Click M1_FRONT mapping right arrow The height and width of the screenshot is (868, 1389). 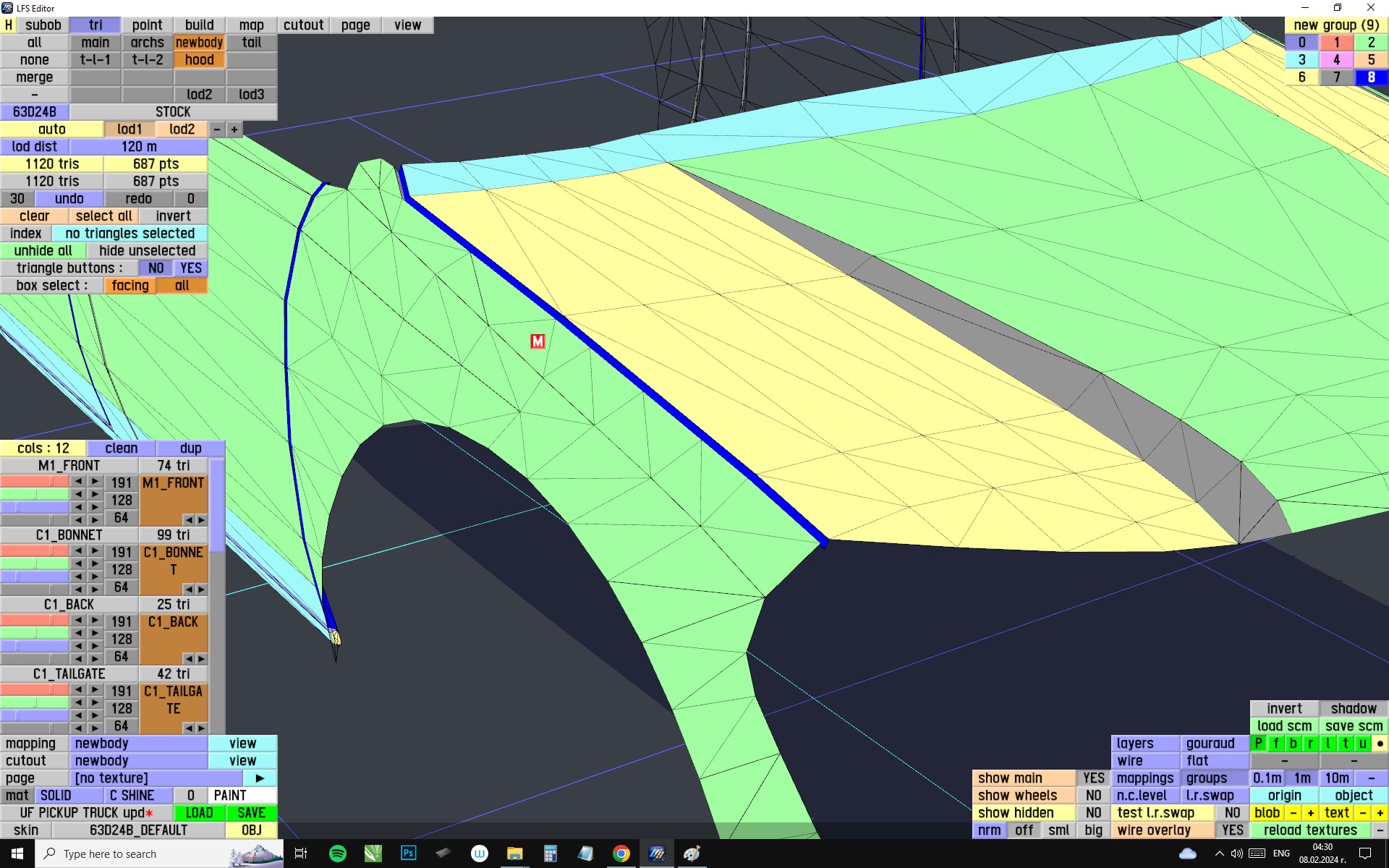coord(201,520)
